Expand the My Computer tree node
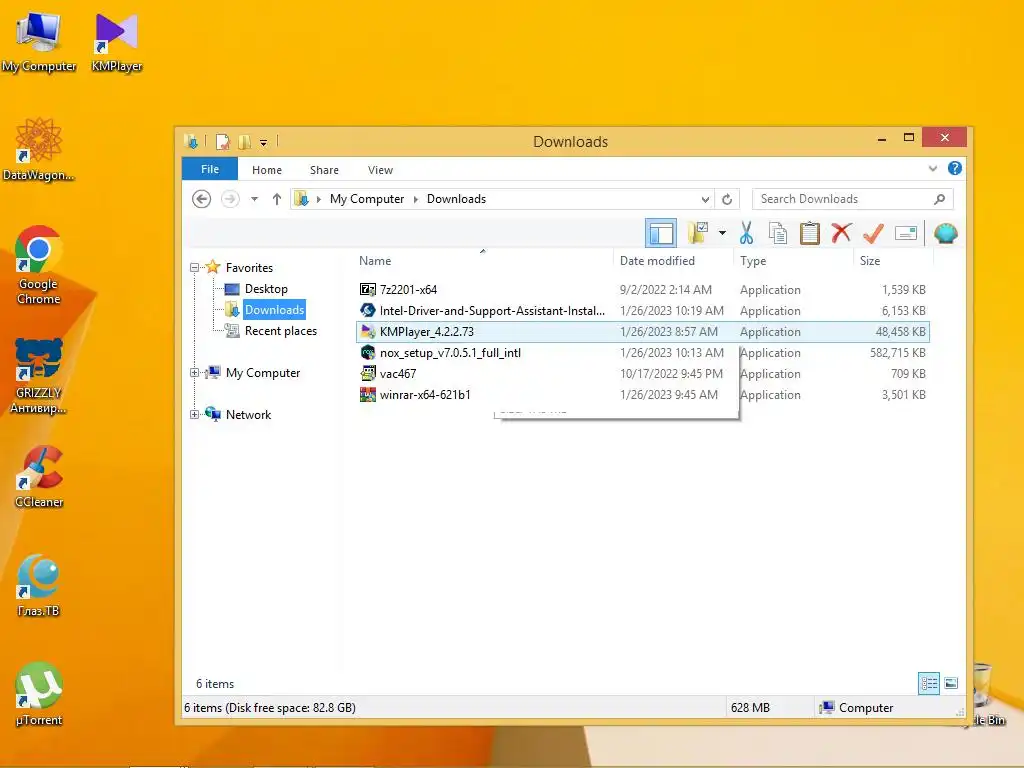The width and height of the screenshot is (1024, 768). point(195,373)
